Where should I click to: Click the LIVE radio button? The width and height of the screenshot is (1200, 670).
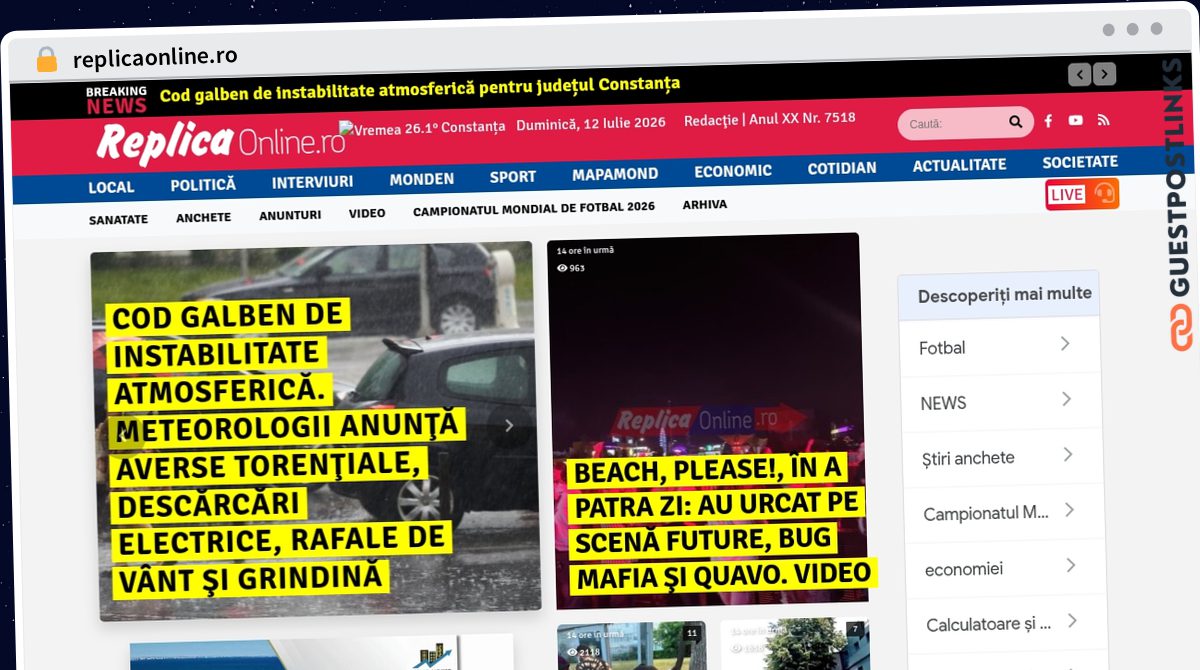(1082, 194)
